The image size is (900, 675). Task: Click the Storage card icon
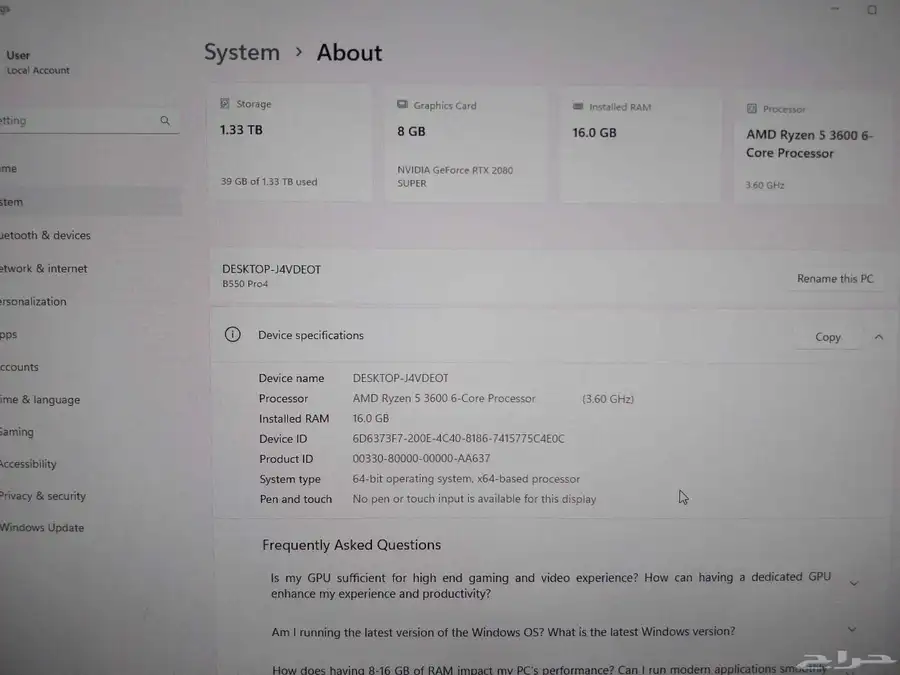[225, 103]
